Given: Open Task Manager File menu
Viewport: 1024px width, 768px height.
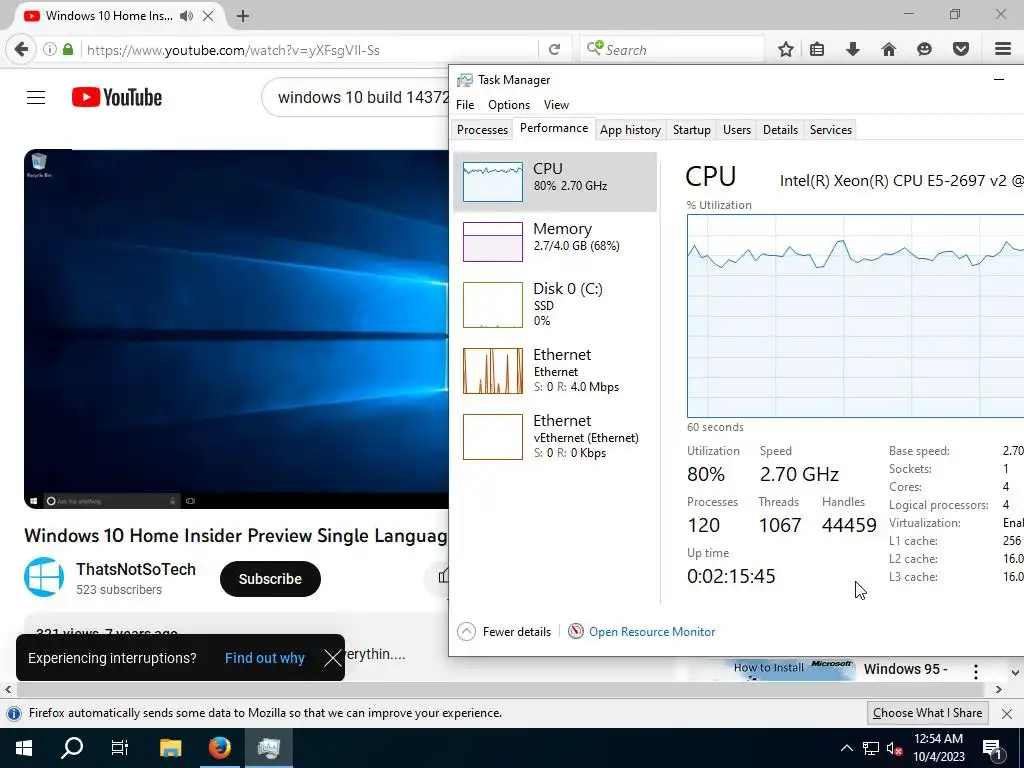Looking at the screenshot, I should point(465,104).
